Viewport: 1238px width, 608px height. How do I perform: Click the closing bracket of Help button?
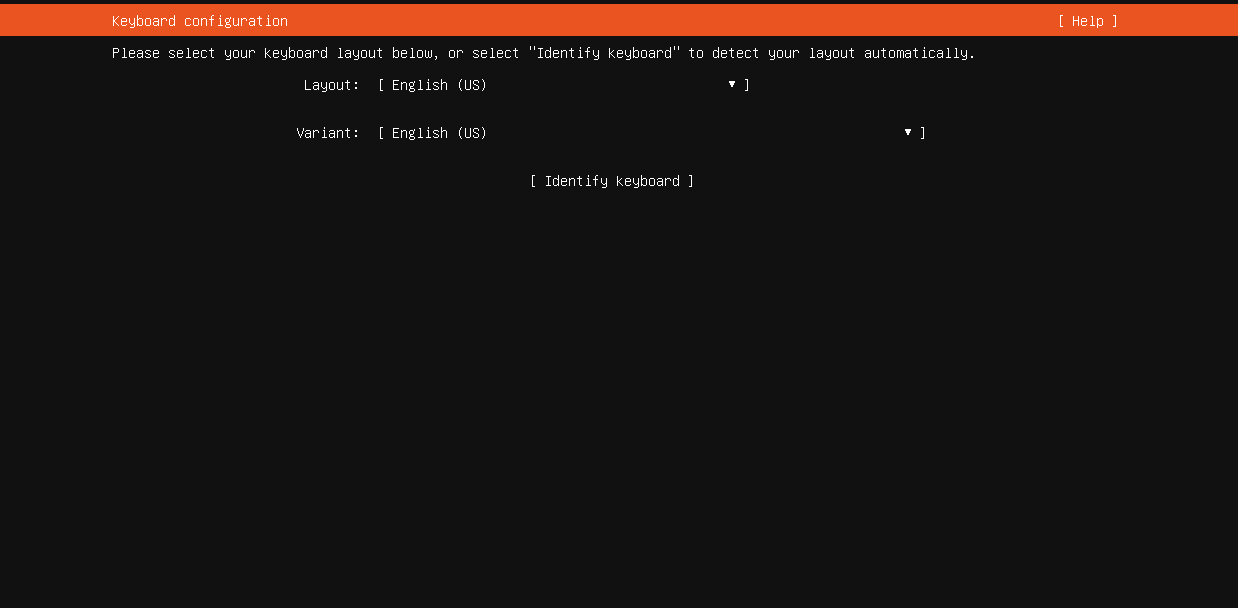(x=1115, y=21)
